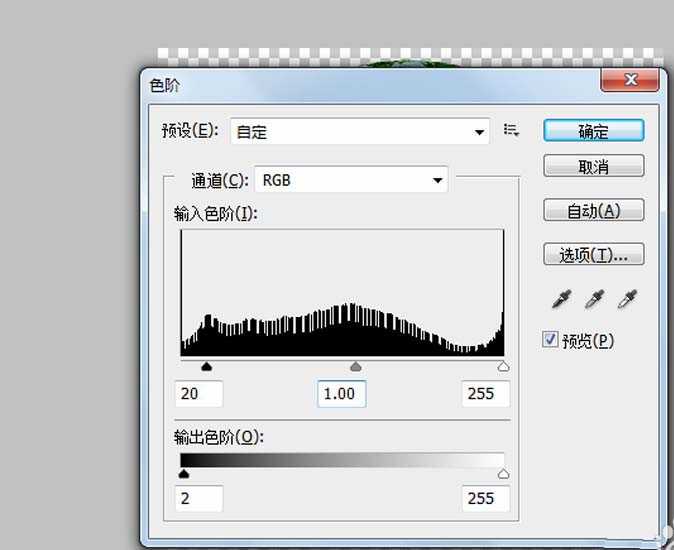Toggle the 预览(P) preview checkbox
Image resolution: width=674 pixels, height=550 pixels.
click(550, 340)
